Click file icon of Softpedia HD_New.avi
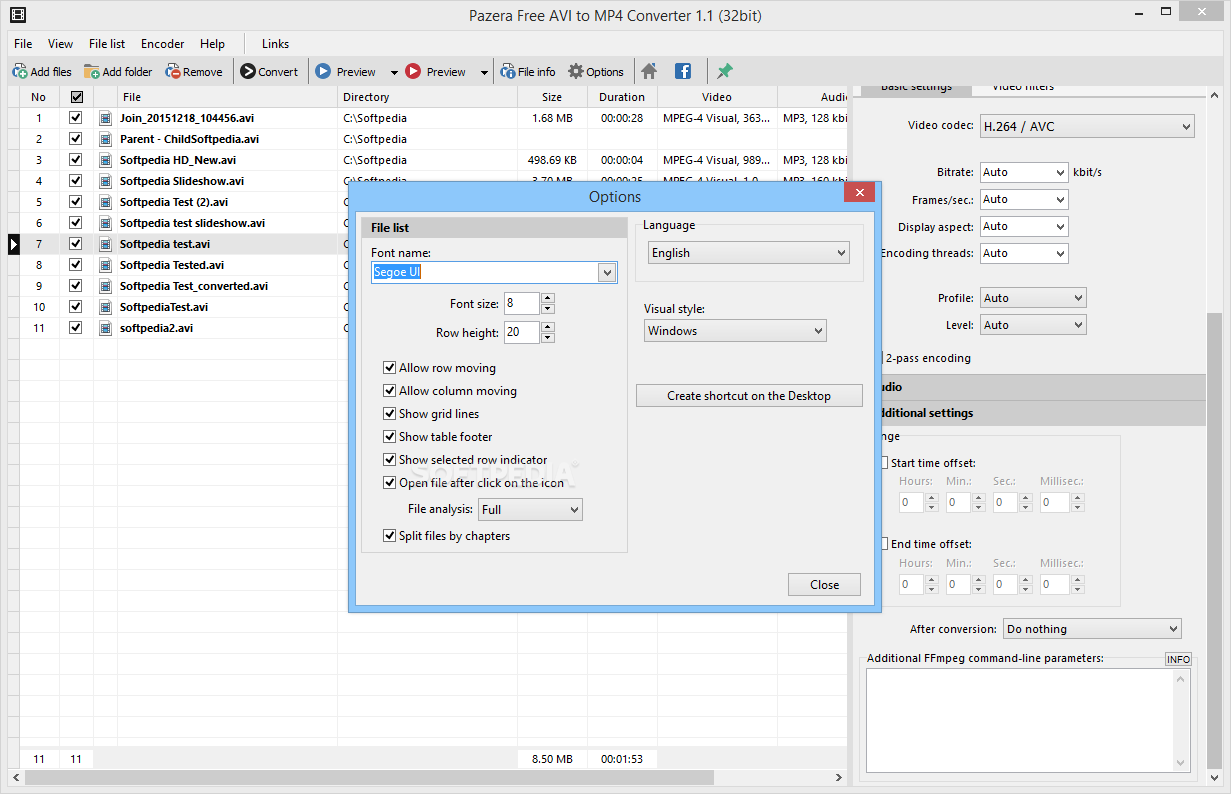The image size is (1231, 794). (x=105, y=160)
